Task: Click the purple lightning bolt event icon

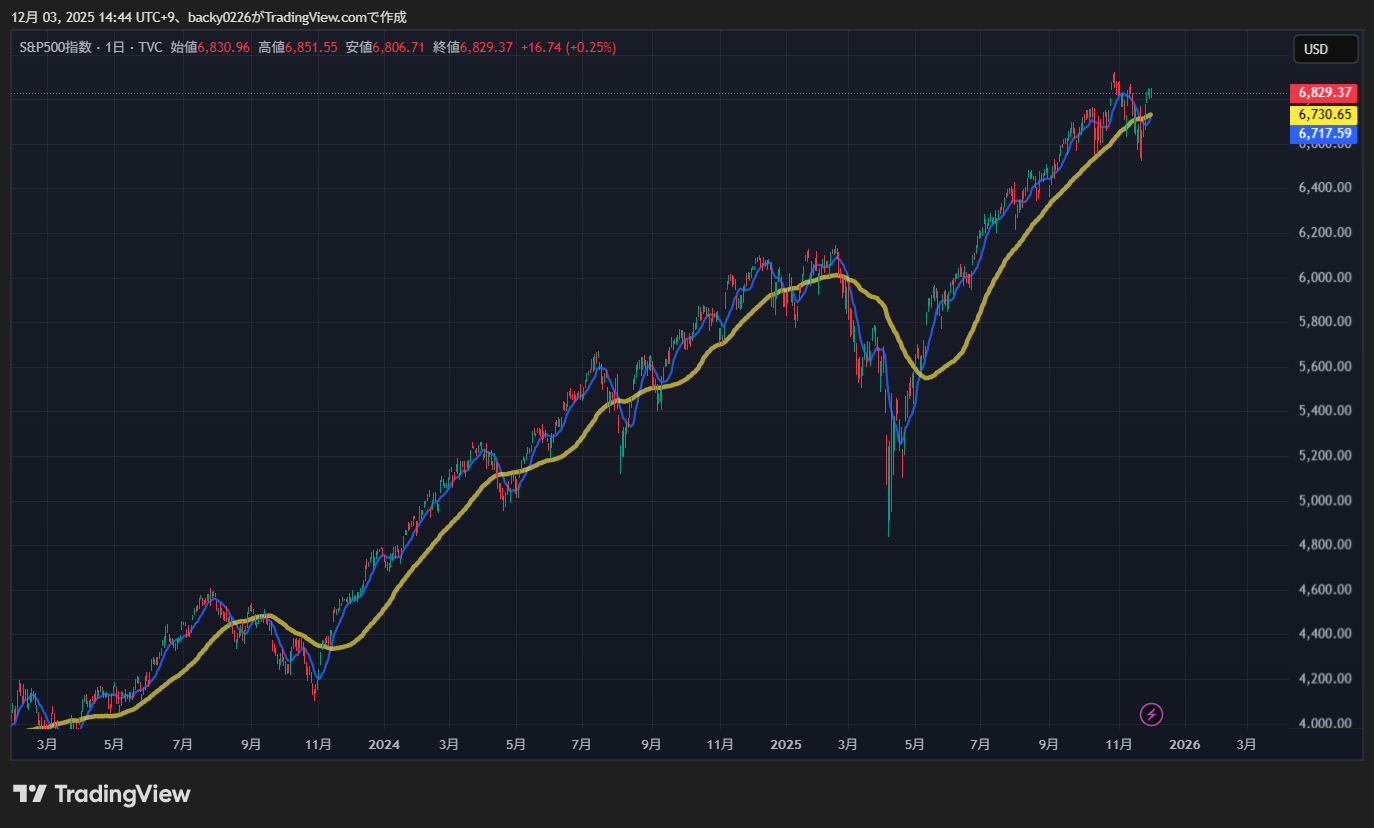Action: (x=1152, y=714)
